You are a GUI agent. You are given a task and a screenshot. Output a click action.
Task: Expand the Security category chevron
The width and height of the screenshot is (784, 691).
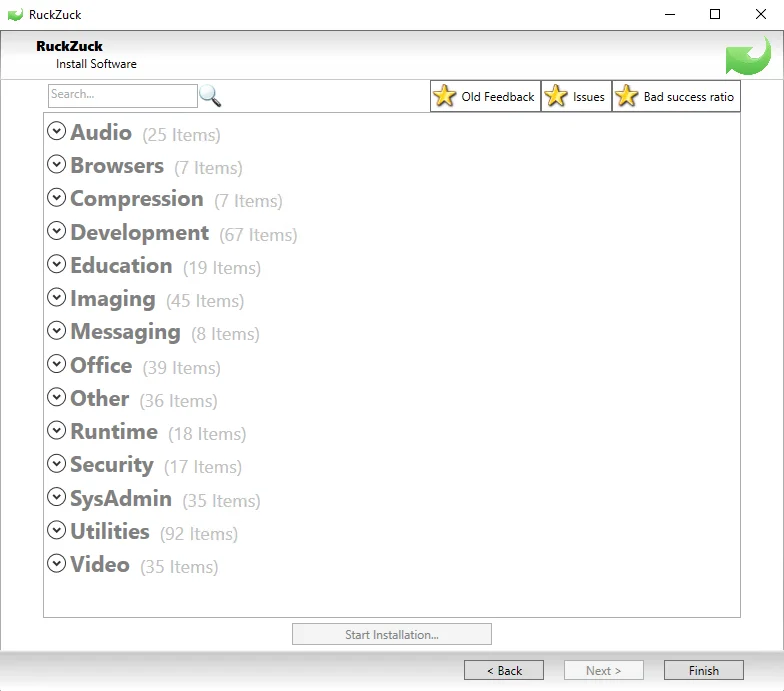point(57,464)
